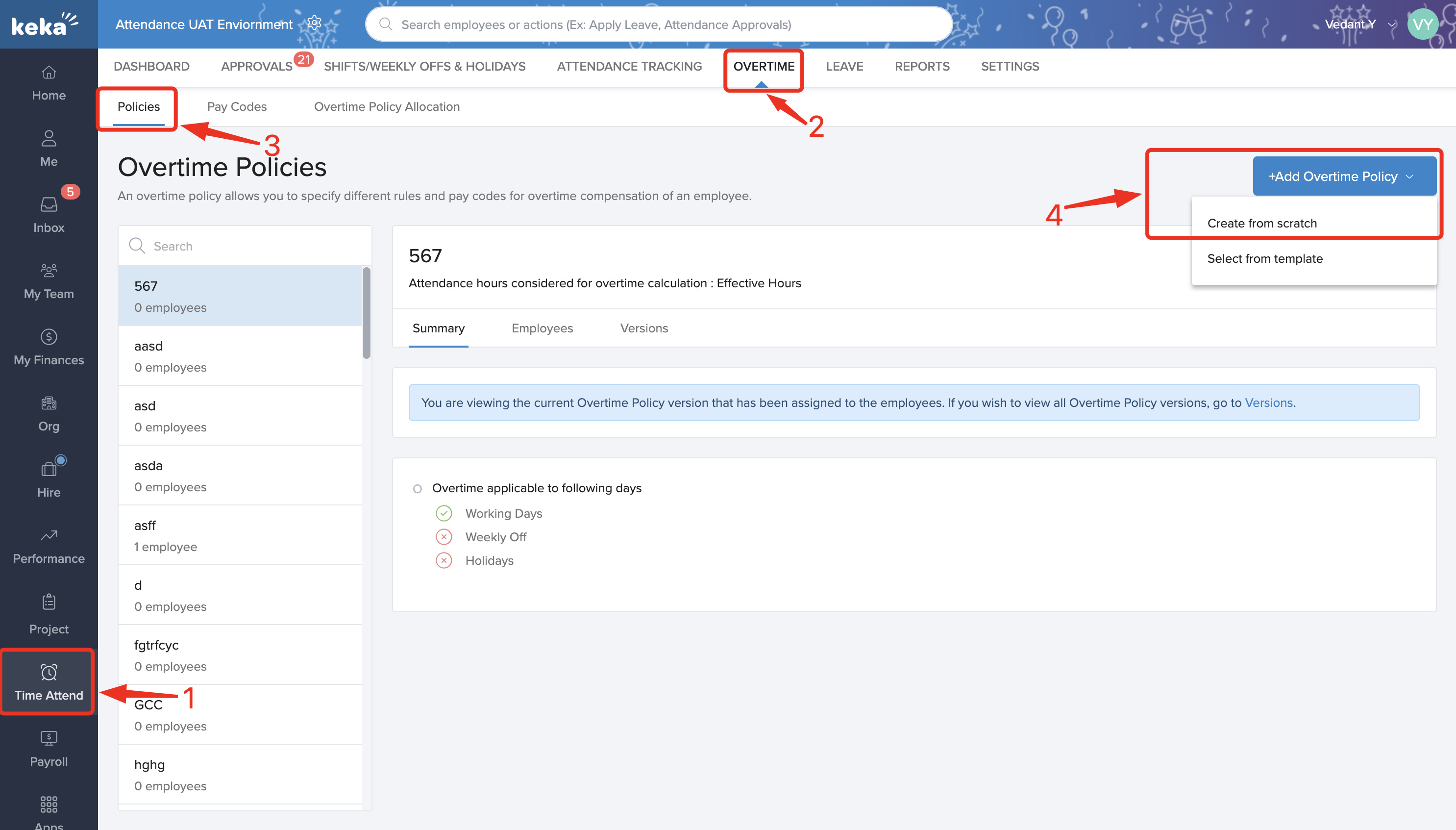Follow the Versions link in info banner
Image resolution: width=1456 pixels, height=830 pixels.
pos(1268,402)
